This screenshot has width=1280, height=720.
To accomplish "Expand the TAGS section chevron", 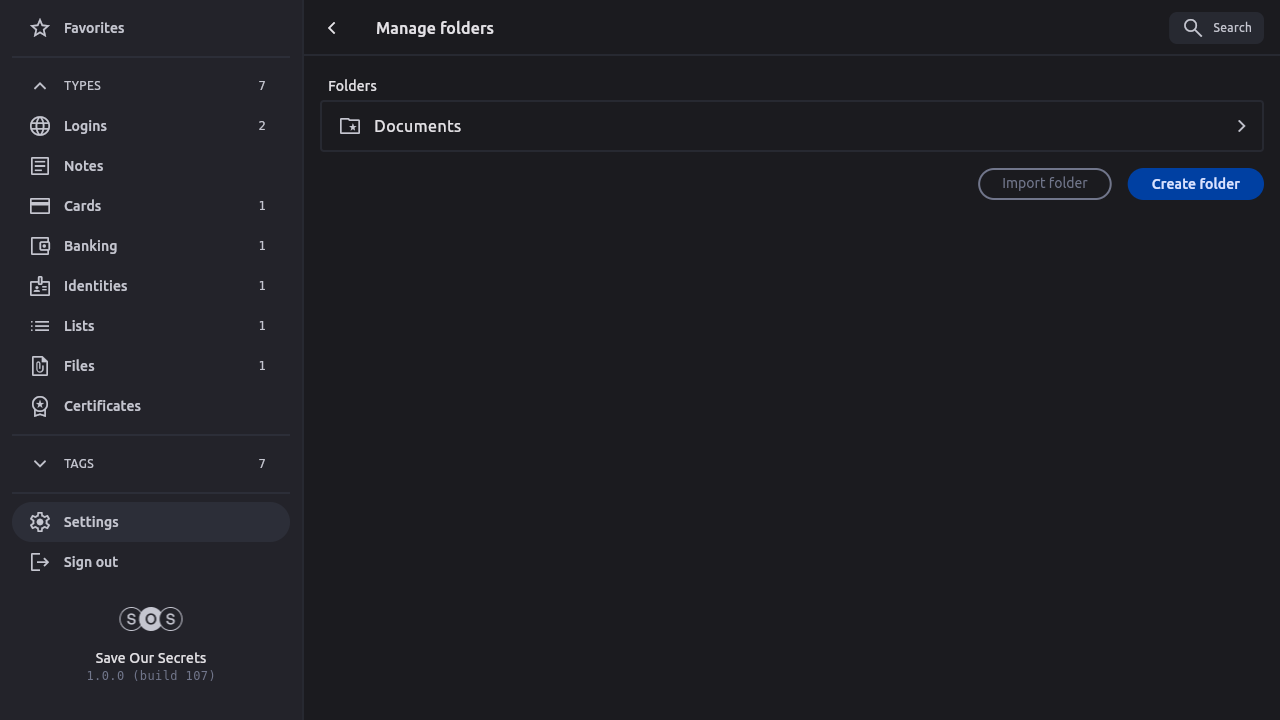I will click(x=40, y=464).
